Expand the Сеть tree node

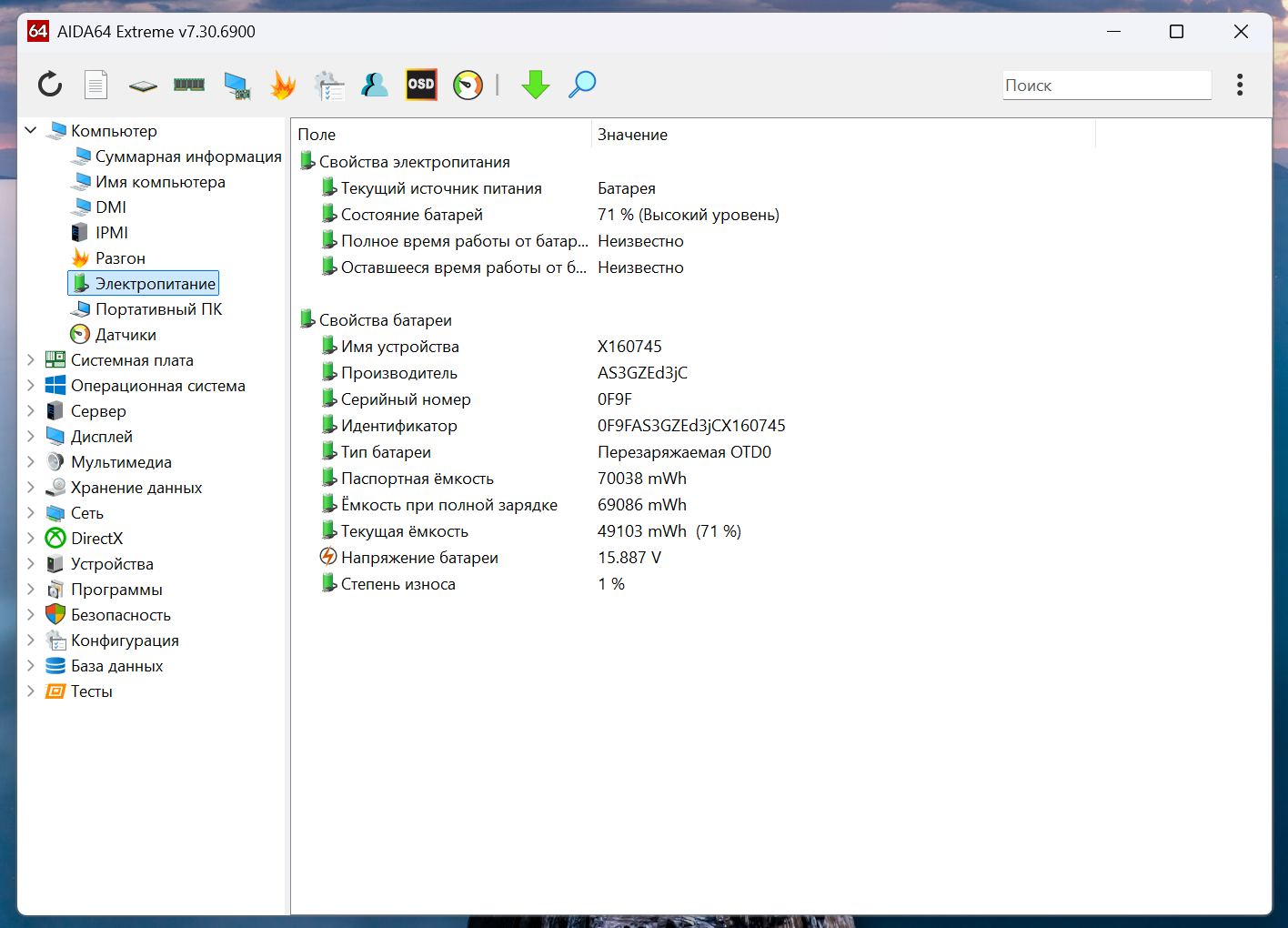tap(31, 512)
